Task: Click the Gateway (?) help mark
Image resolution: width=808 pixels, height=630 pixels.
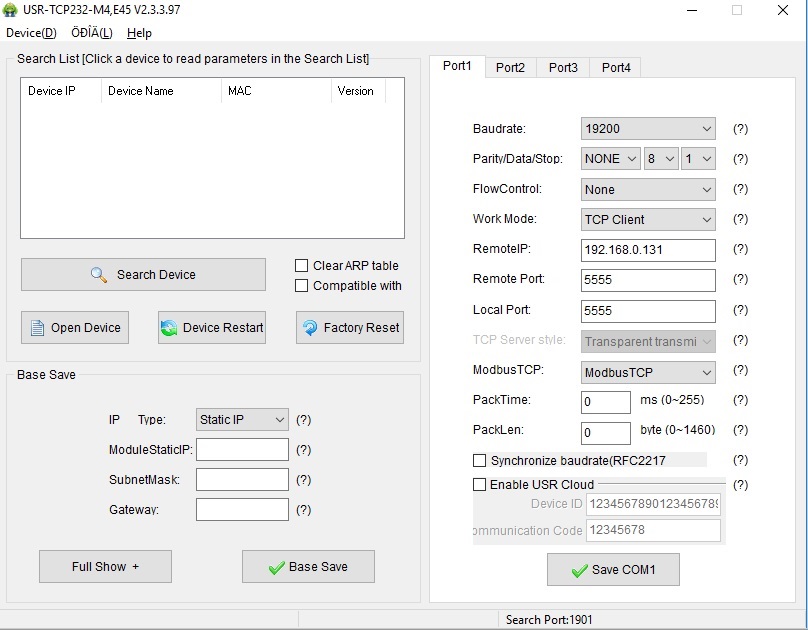Action: 304,510
